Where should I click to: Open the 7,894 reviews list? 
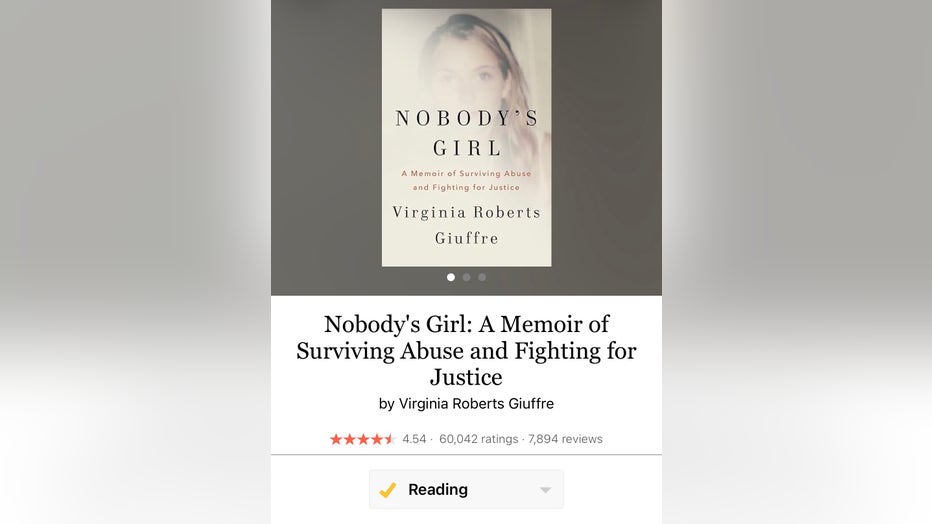pyautogui.click(x=565, y=439)
